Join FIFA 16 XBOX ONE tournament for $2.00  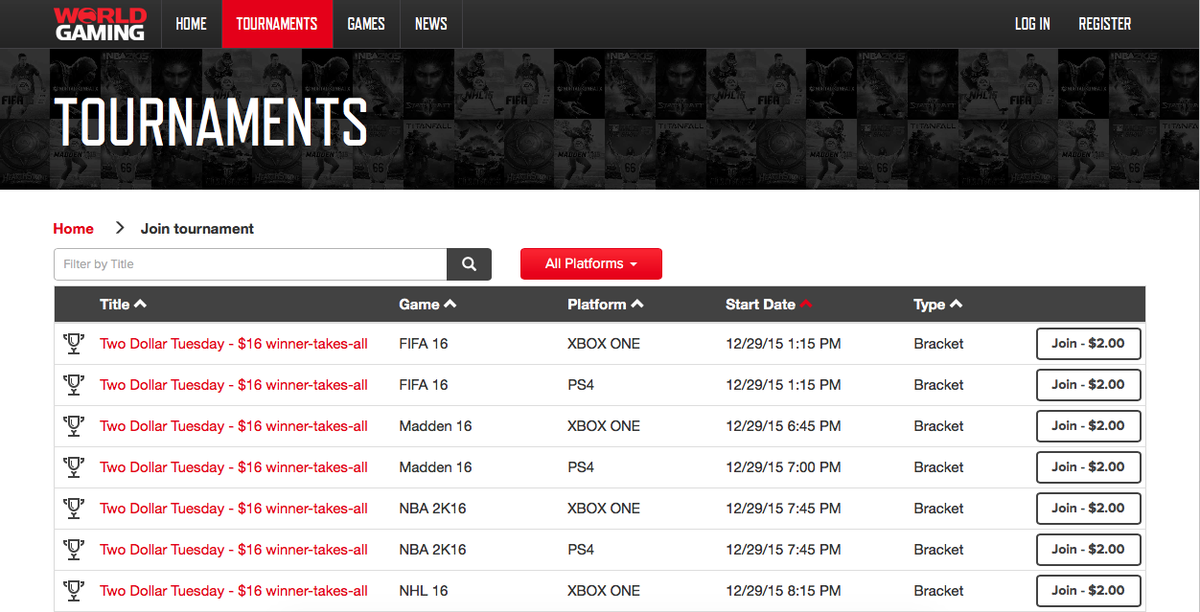coord(1088,343)
